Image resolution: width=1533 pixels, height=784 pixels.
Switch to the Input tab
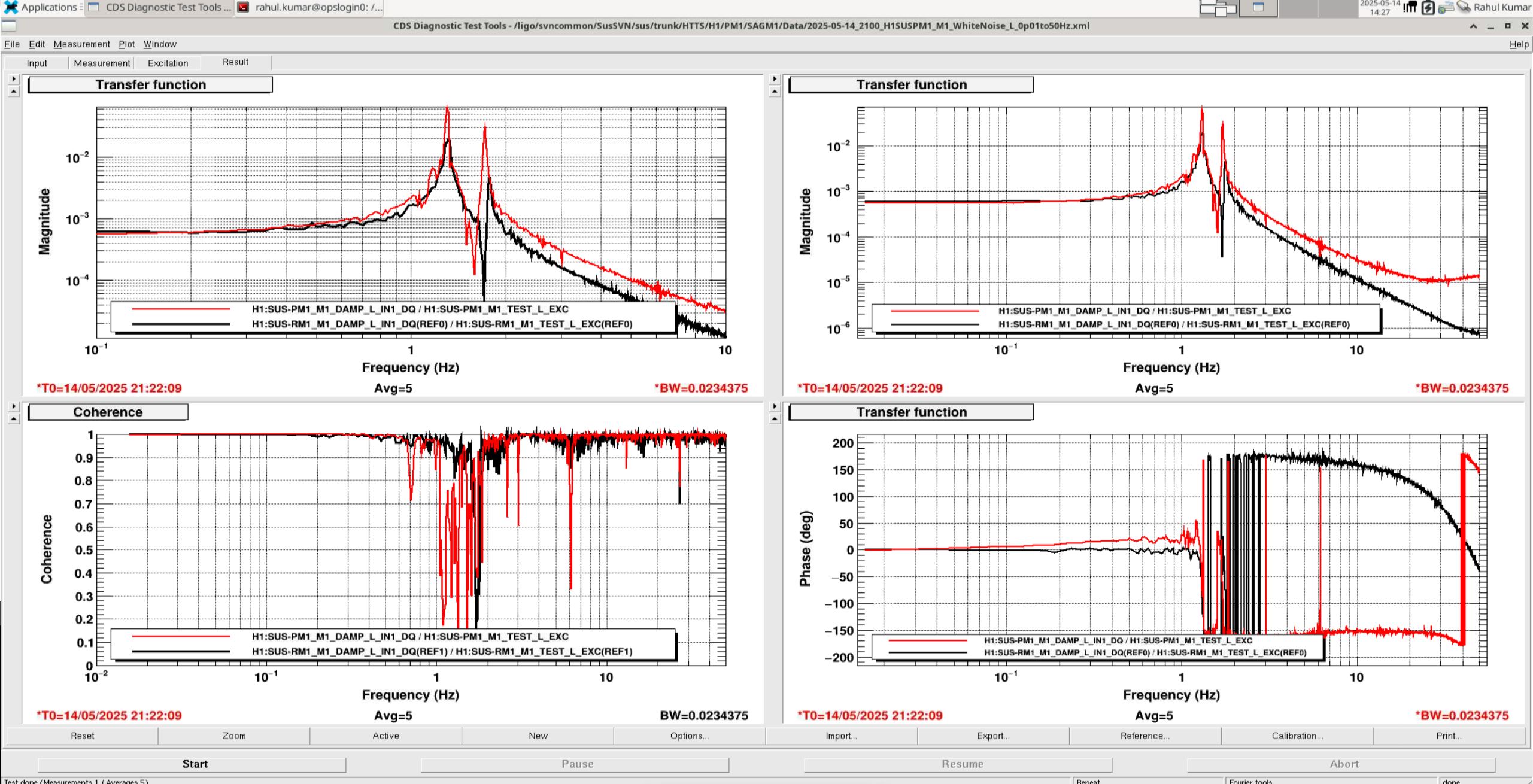coord(37,63)
